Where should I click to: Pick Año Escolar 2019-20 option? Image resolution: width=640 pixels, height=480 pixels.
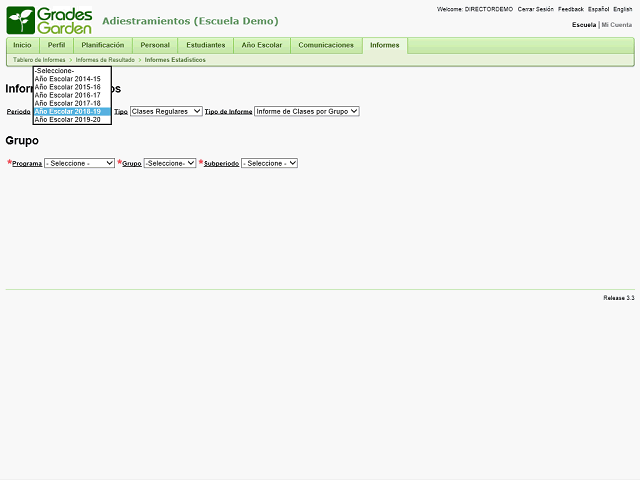tap(68, 119)
